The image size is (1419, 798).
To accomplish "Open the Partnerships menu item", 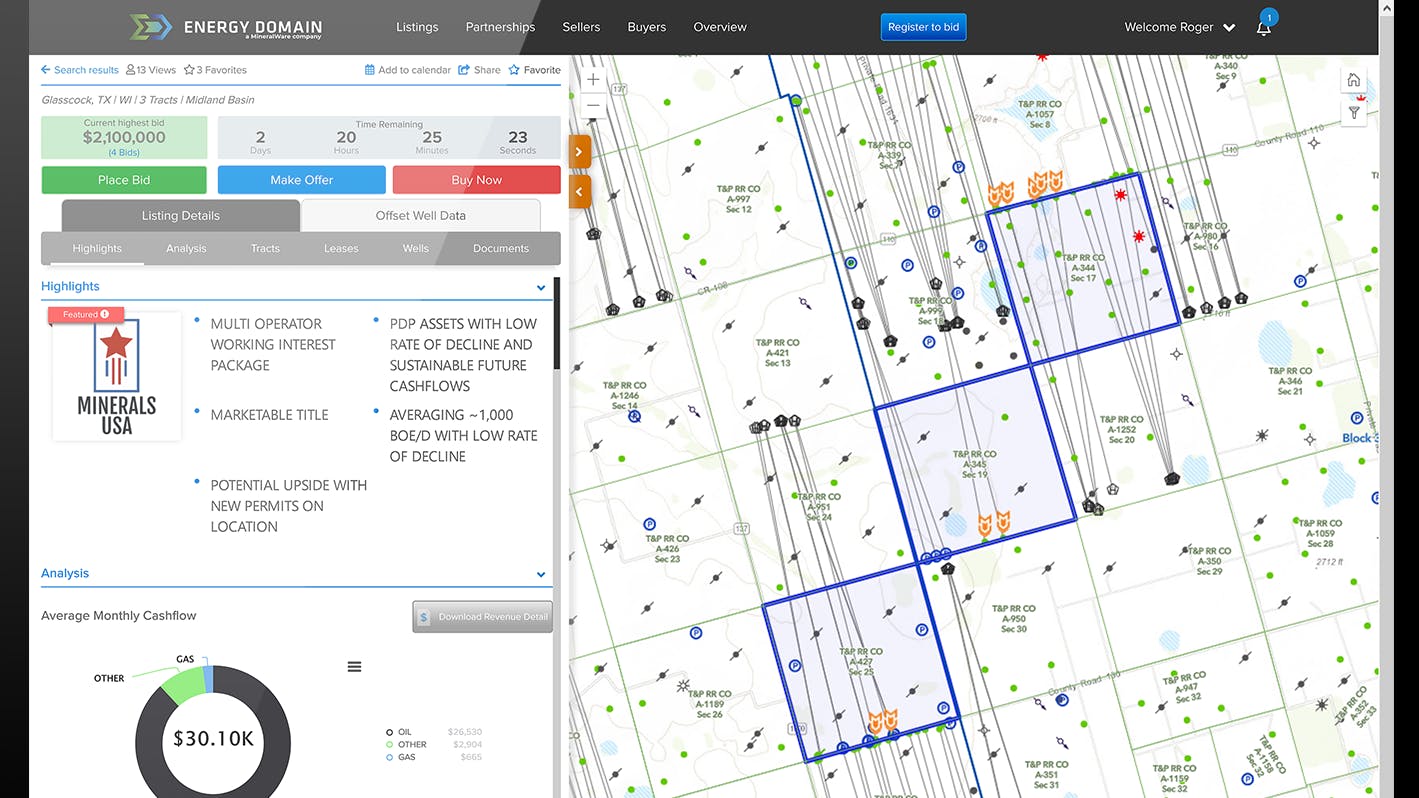I will tap(500, 27).
